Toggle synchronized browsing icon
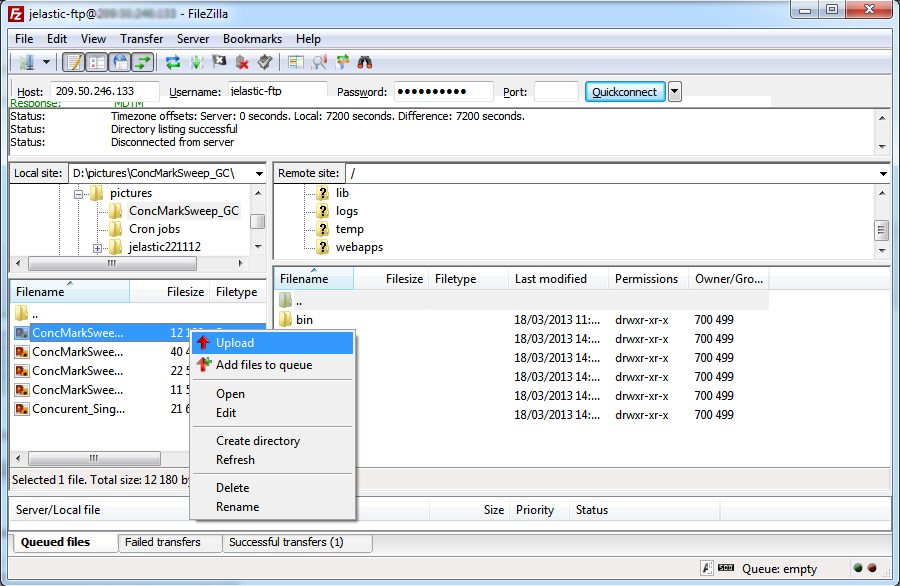Image resolution: width=900 pixels, height=586 pixels. [x=342, y=62]
